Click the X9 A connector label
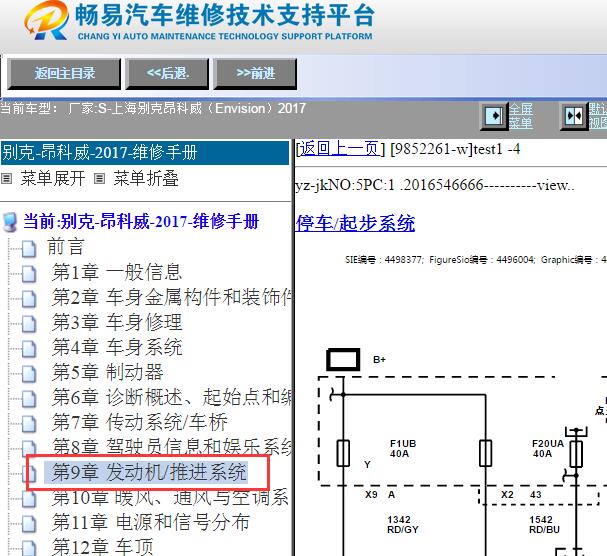This screenshot has width=607, height=556. pyautogui.click(x=380, y=494)
